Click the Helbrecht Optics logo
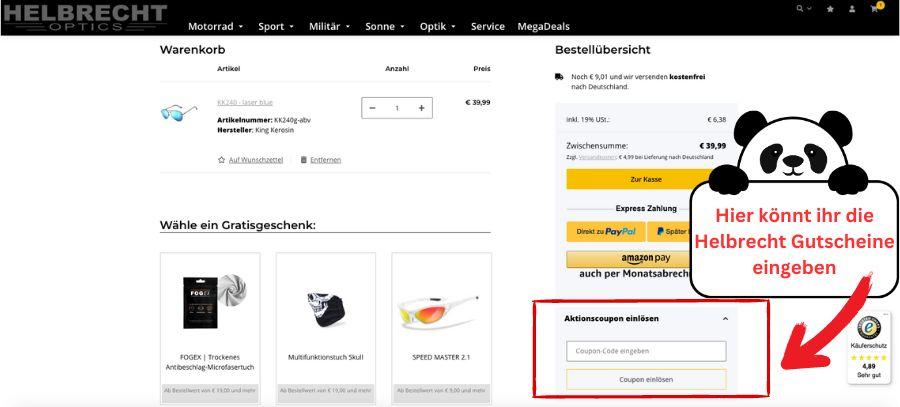The height and width of the screenshot is (407, 900). 85,18
